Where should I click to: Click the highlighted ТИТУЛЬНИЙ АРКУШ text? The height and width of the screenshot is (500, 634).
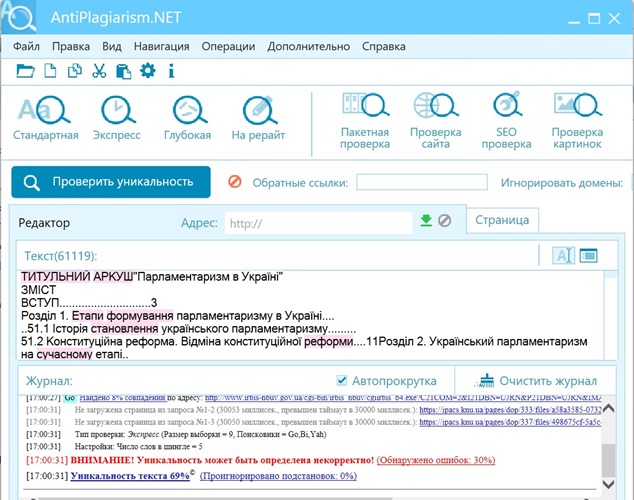(x=77, y=277)
